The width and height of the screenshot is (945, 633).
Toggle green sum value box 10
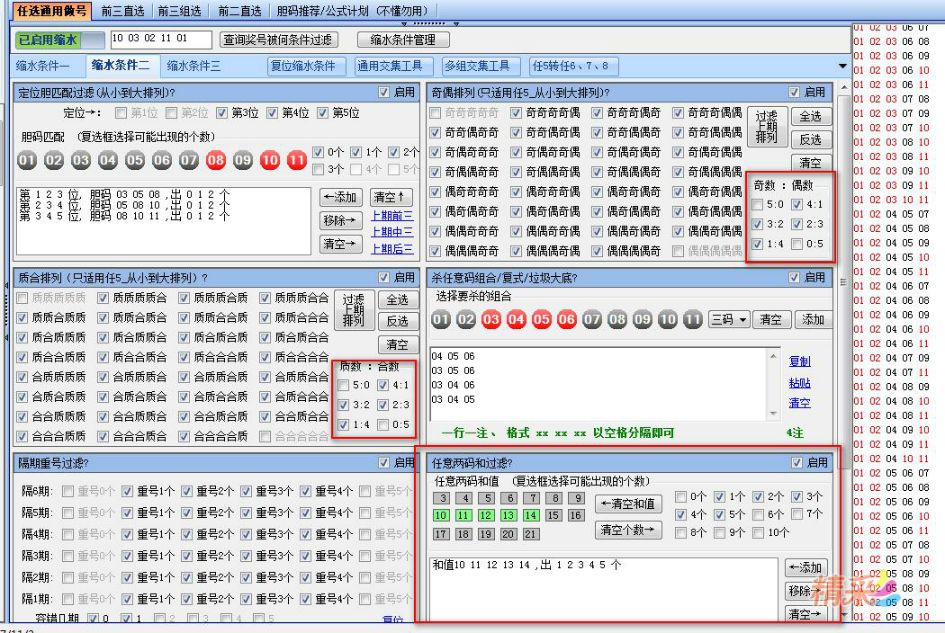[441, 516]
